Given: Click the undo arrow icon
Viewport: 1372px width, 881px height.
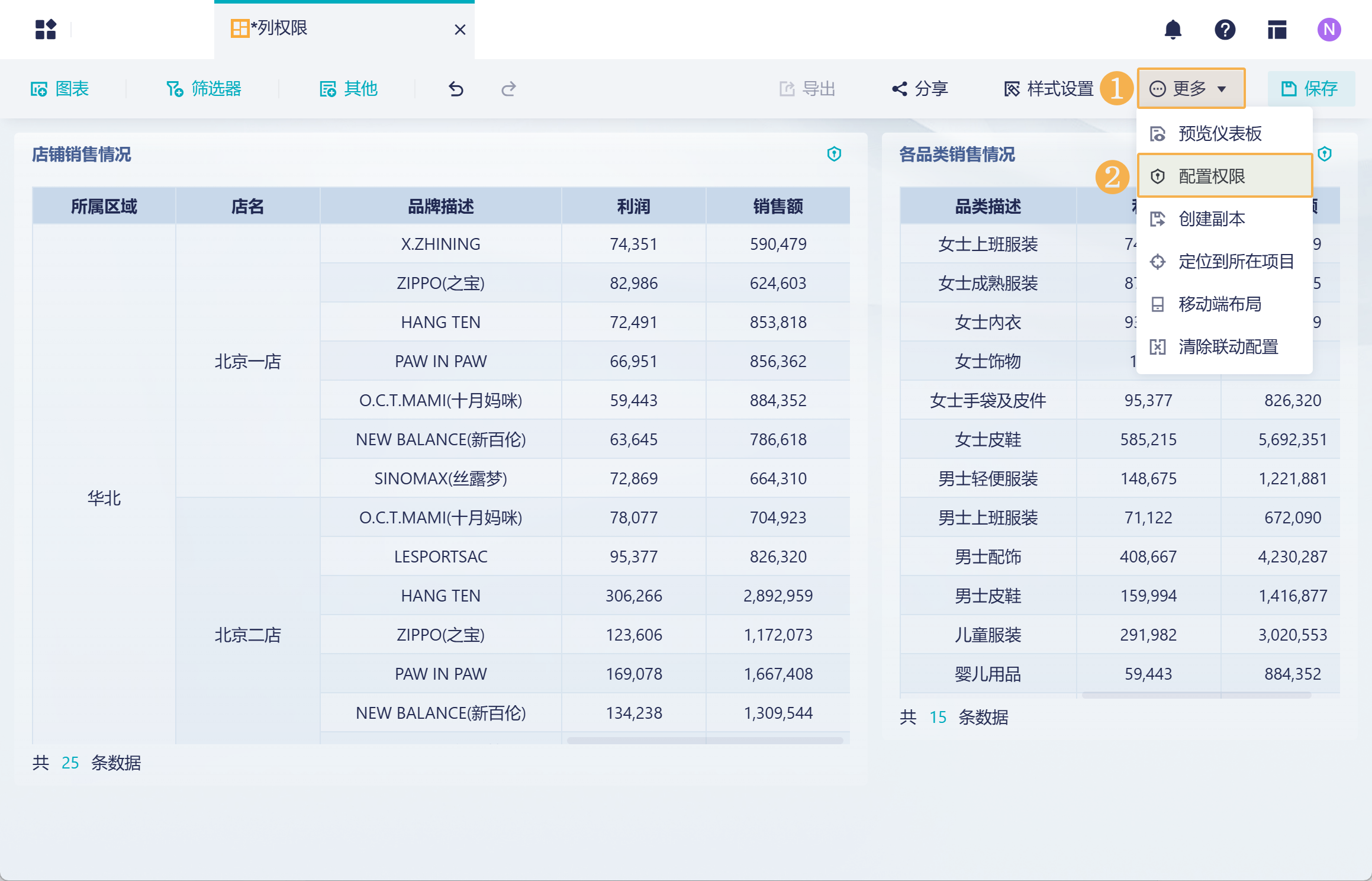Looking at the screenshot, I should (x=456, y=89).
